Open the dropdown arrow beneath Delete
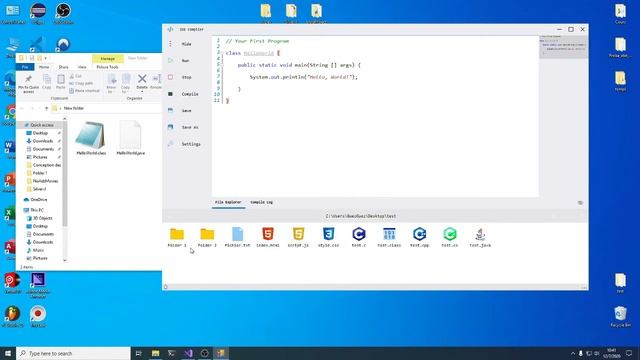640x360 pixels. pyautogui.click(x=142, y=92)
